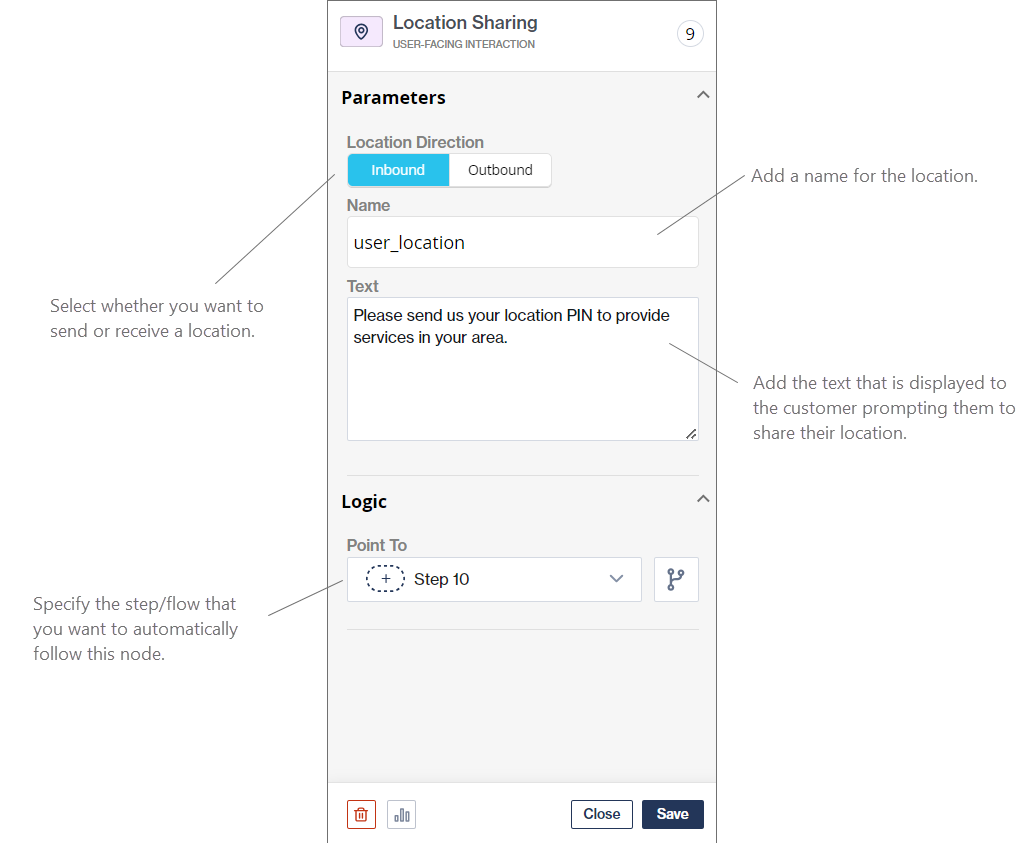Screen dimensions: 1028x843
Task: Switch Location Direction to Outbound
Action: click(500, 170)
